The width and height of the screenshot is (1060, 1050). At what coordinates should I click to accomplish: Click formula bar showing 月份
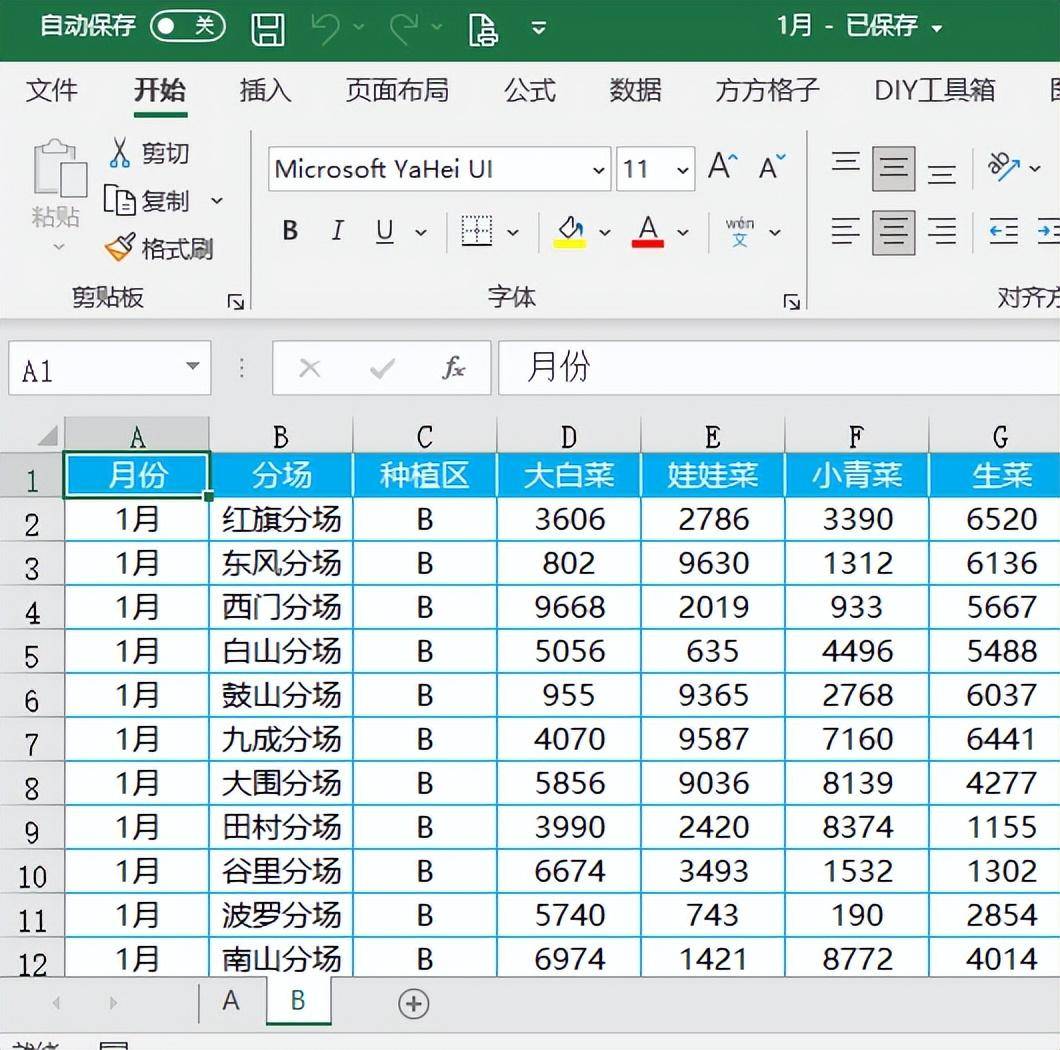779,368
